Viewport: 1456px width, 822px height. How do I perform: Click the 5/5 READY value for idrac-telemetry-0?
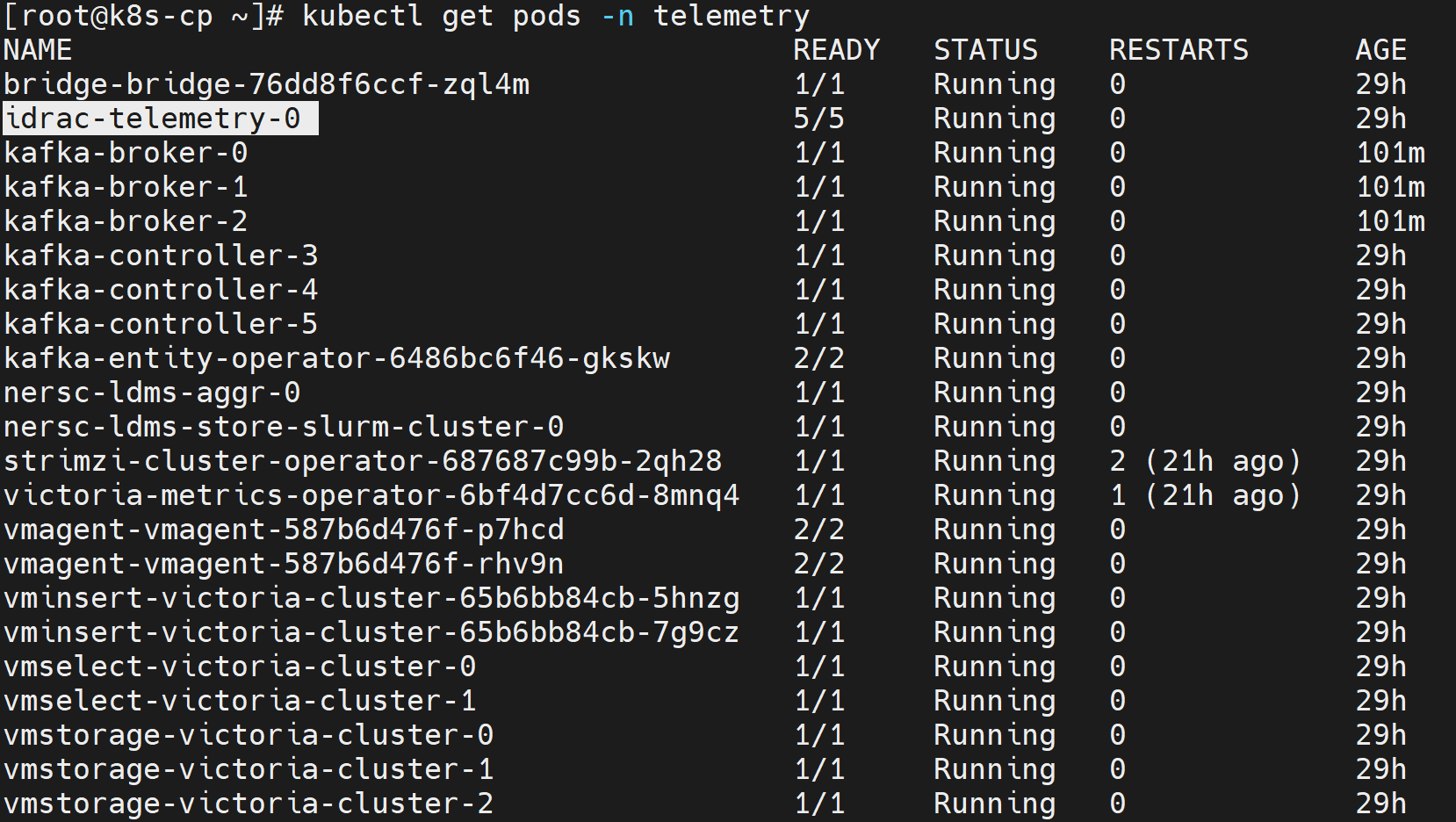[819, 119]
